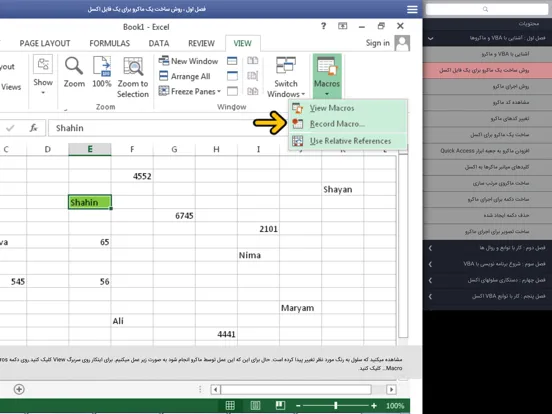This screenshot has height=414, width=552.
Task: Select the VIEW ribbon tab
Action: pos(243,43)
